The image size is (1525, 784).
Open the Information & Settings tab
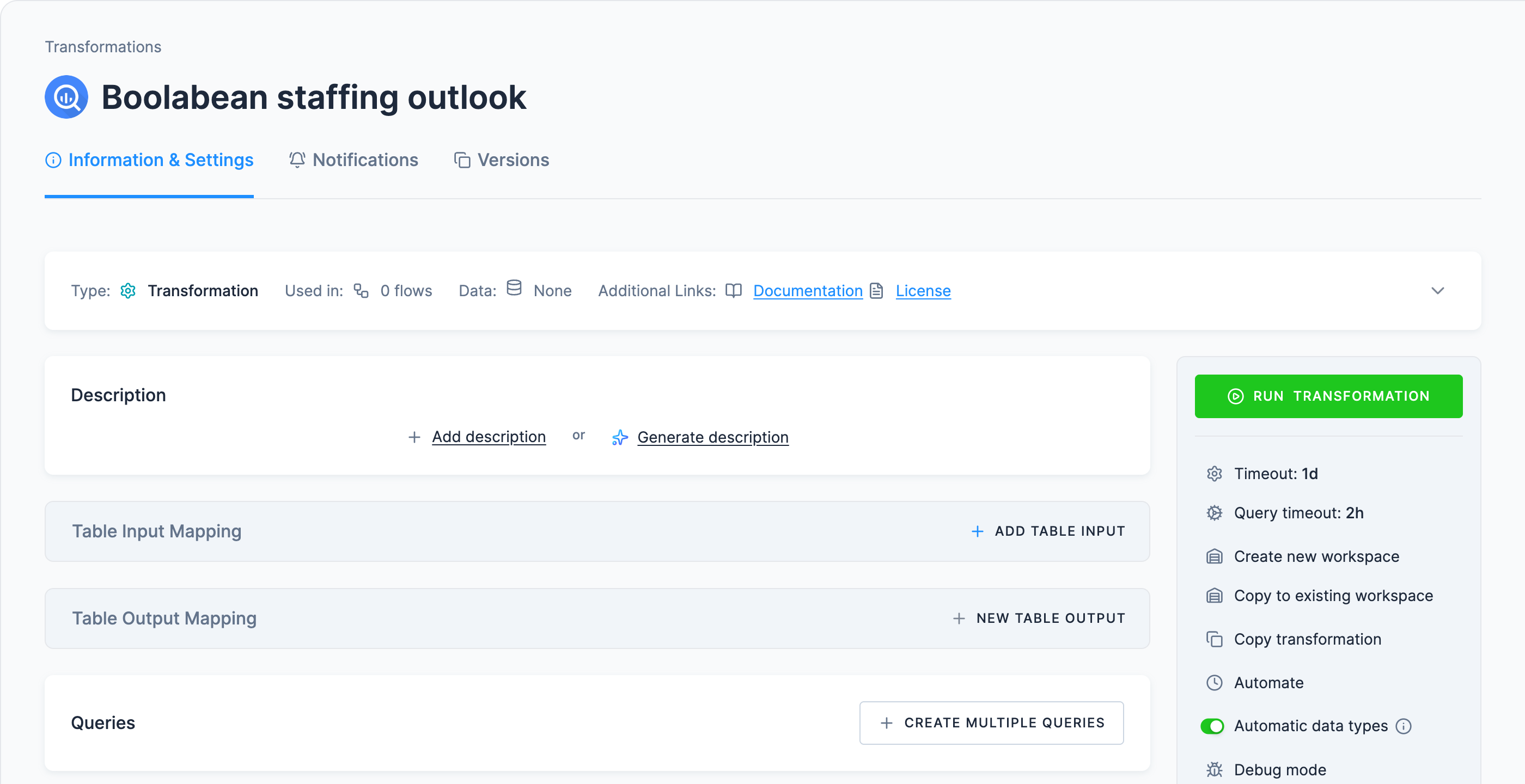(x=149, y=161)
